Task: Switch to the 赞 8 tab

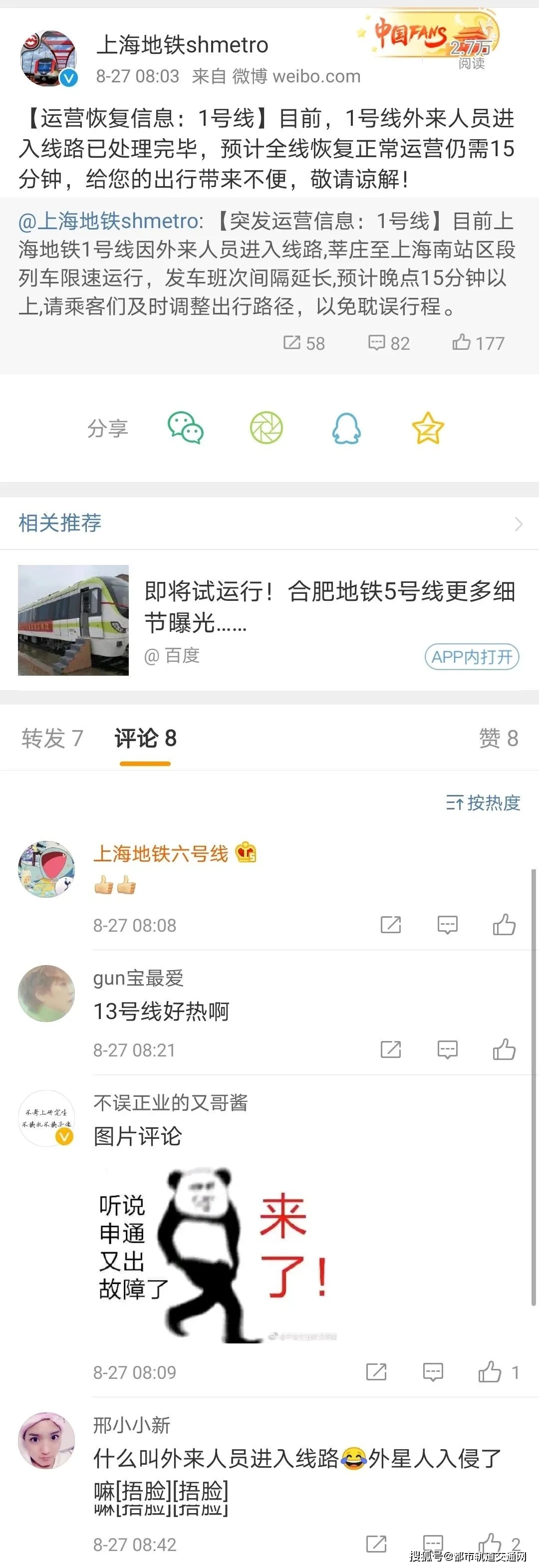Action: pyautogui.click(x=498, y=738)
